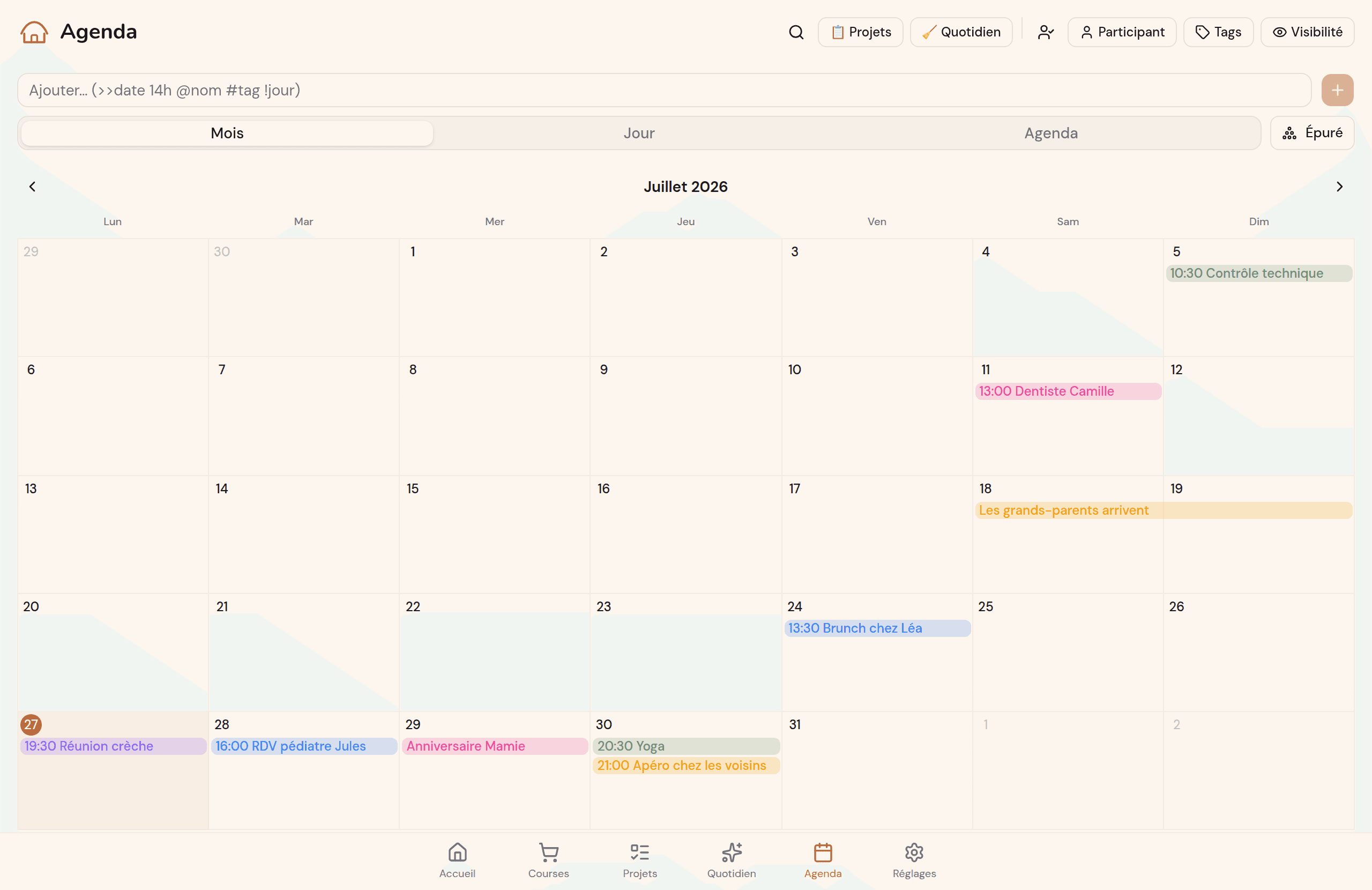
Task: Open the Tags filter dropdown
Action: coord(1218,32)
